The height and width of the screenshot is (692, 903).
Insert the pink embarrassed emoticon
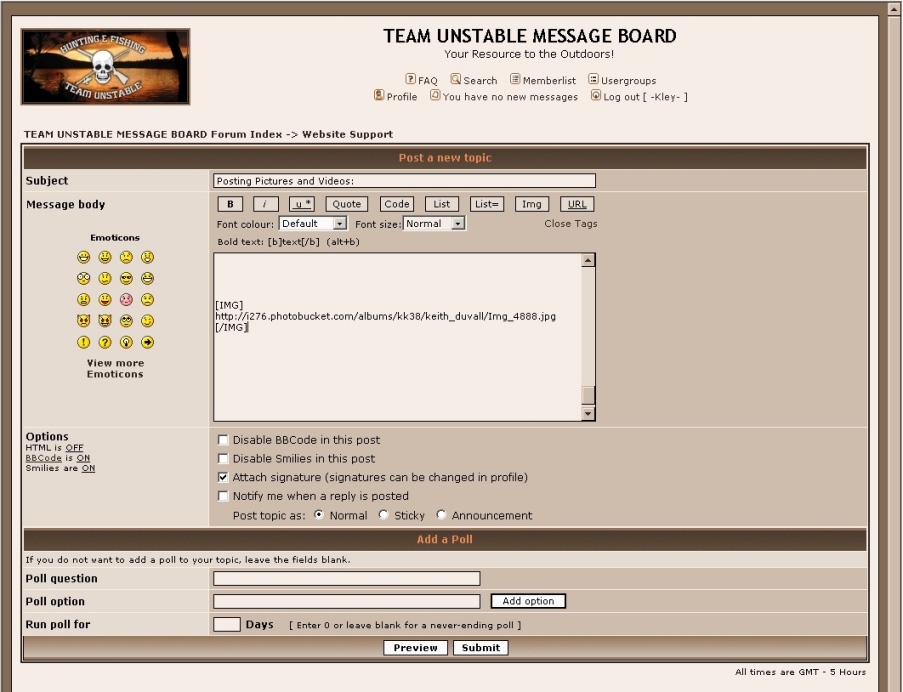[x=127, y=300]
